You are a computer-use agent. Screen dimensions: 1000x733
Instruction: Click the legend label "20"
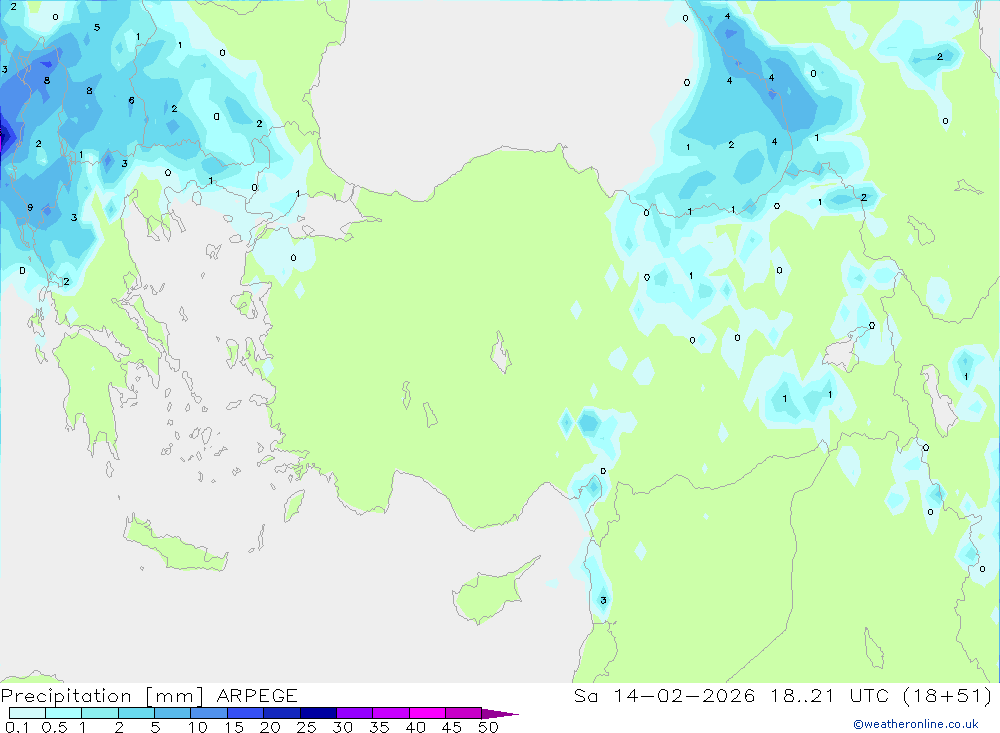pos(270,727)
